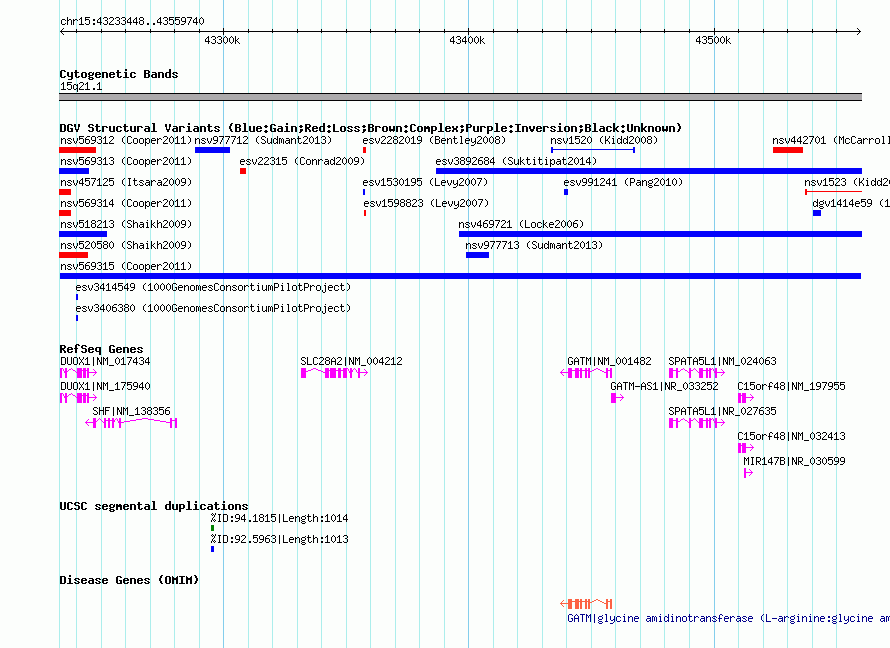Click GATM glycine amidinotransferase description

(728, 618)
